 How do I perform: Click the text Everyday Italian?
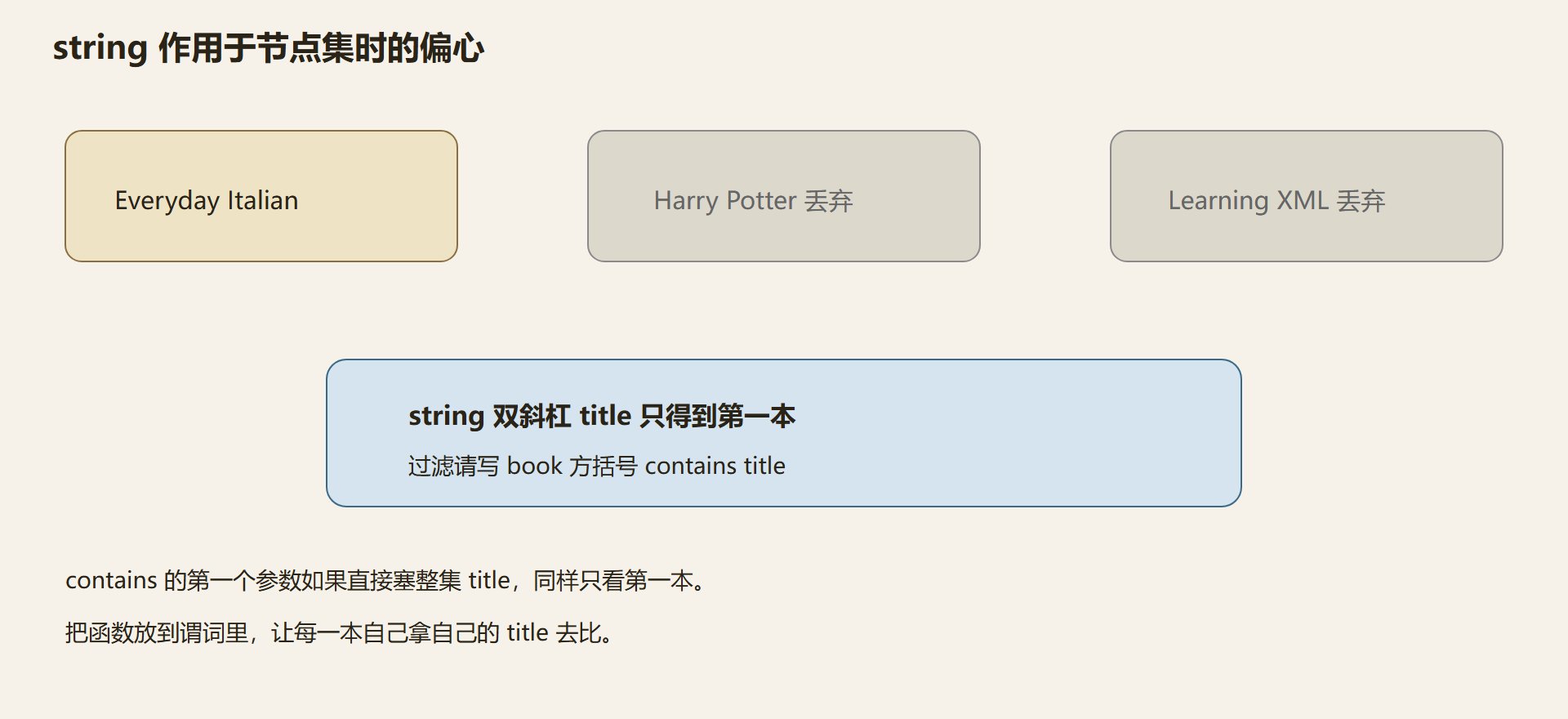click(x=207, y=201)
